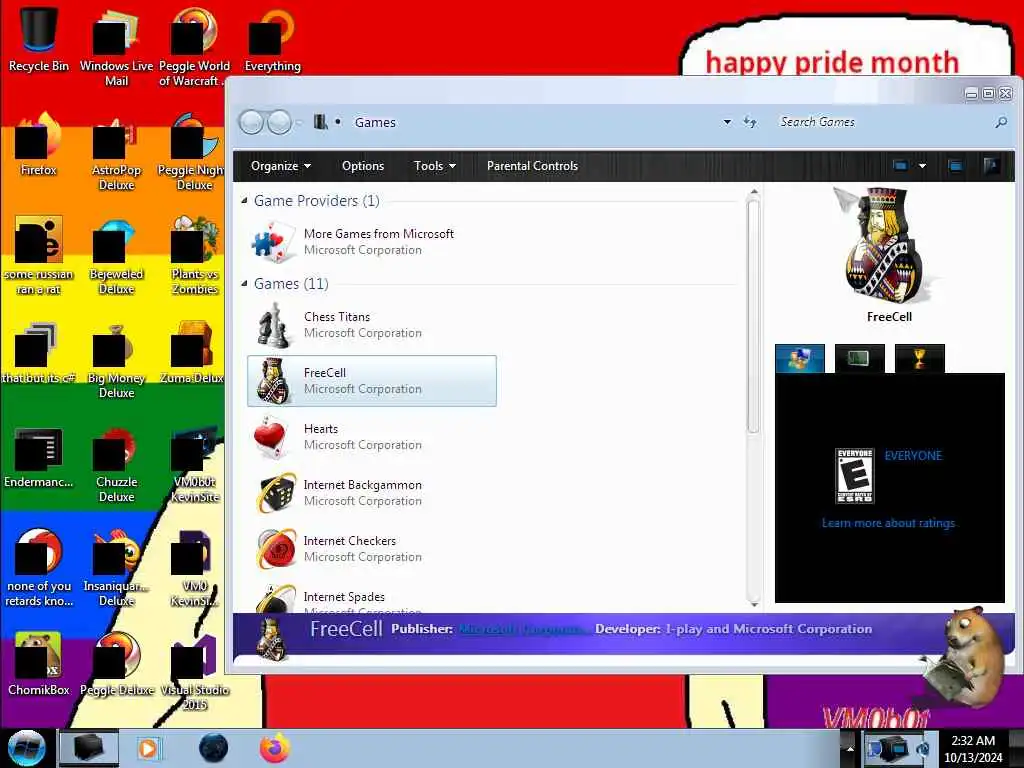This screenshot has width=1024, height=768.
Task: Open Chuzzle Deluxe desktop shortcut
Action: tap(116, 464)
